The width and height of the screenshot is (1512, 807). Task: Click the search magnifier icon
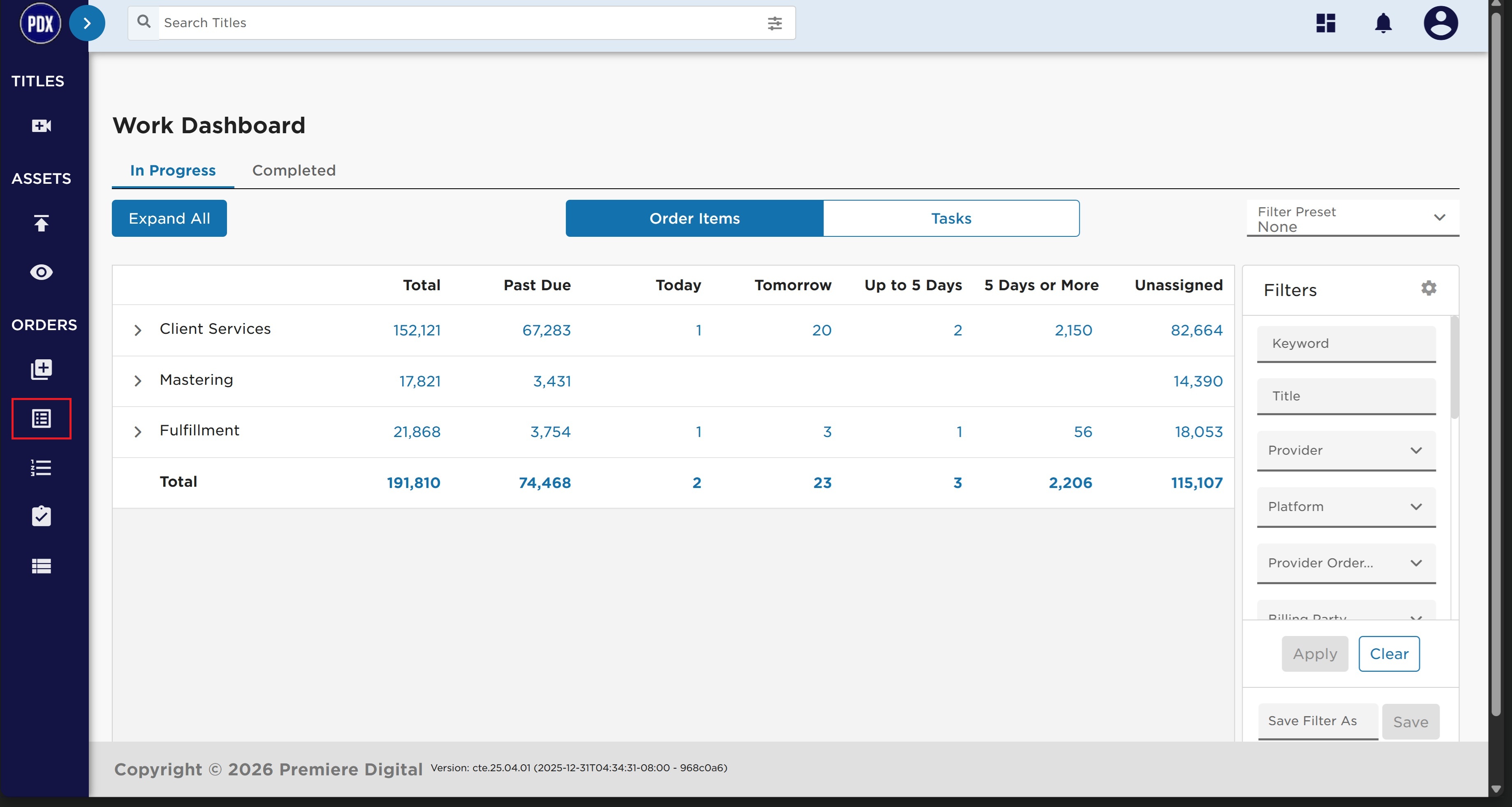coord(144,22)
